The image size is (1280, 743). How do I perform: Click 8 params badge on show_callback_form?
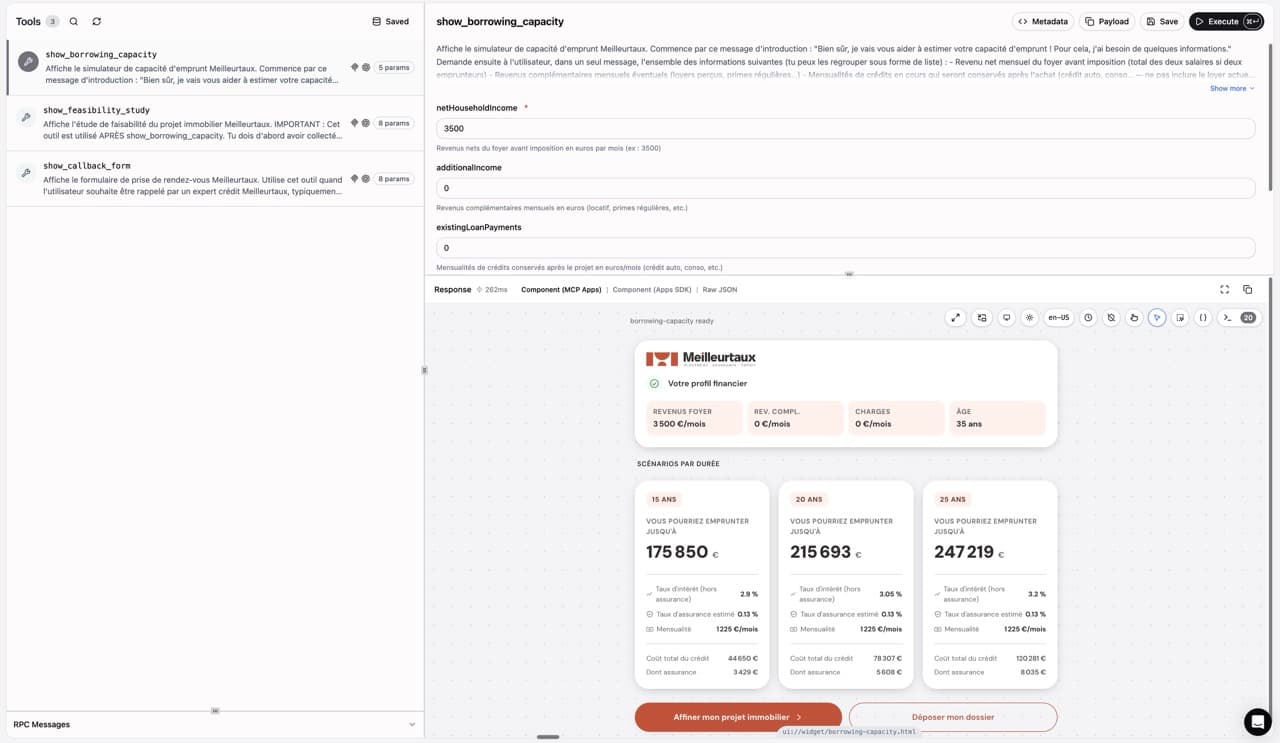tap(394, 179)
